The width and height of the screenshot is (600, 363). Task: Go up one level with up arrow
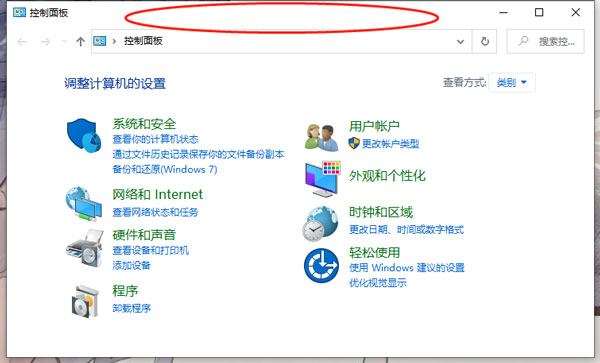tap(80, 41)
